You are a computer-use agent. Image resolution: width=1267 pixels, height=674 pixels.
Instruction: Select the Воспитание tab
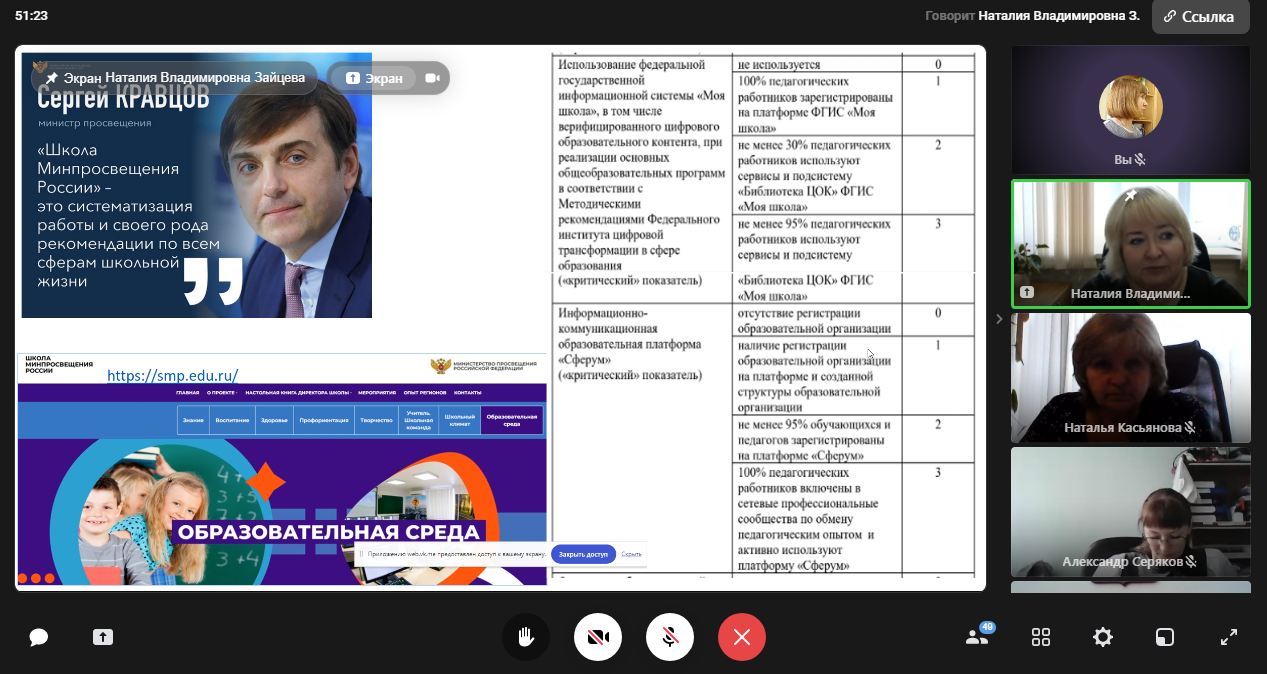[x=231, y=421]
